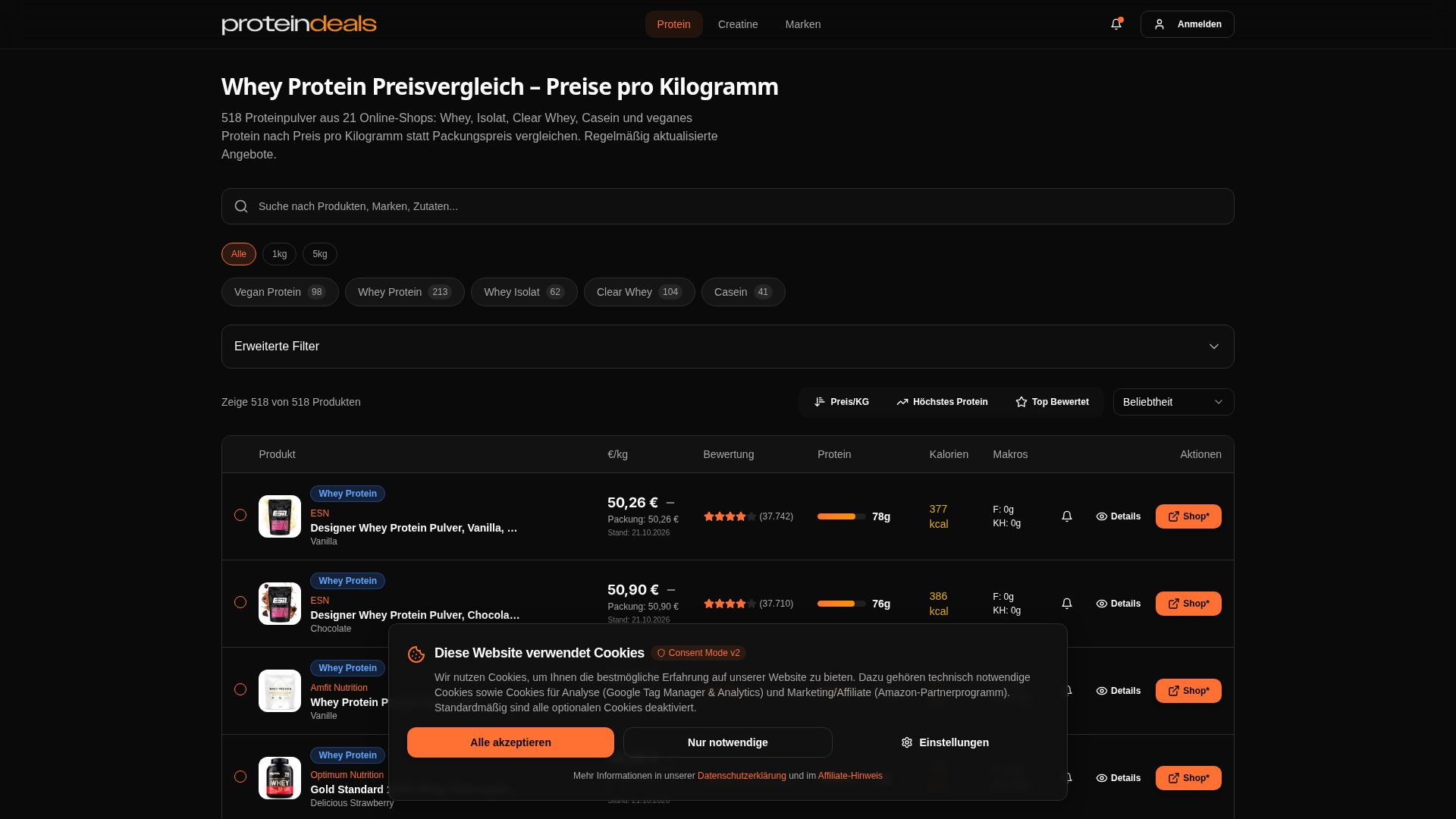
Task: Choose Nur notwendige cookies
Action: click(728, 742)
